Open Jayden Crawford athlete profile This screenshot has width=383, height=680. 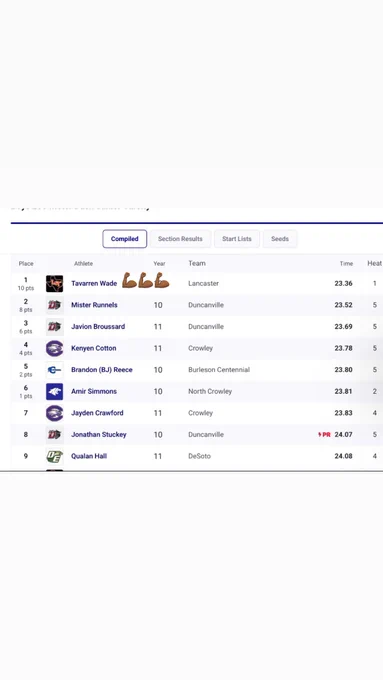point(97,413)
